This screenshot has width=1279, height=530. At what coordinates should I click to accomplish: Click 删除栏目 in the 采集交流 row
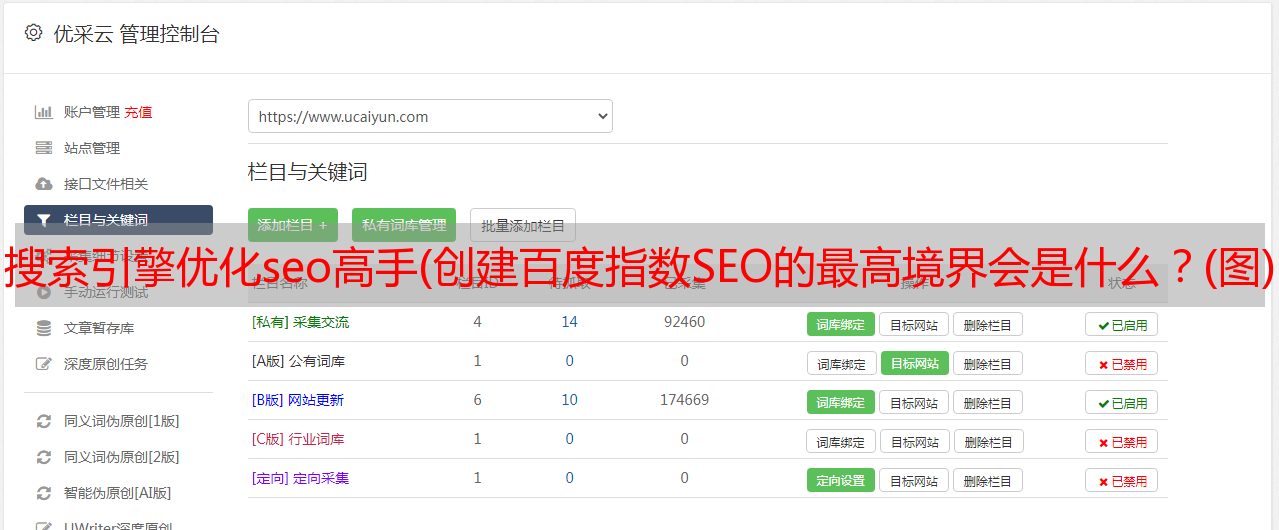point(987,324)
